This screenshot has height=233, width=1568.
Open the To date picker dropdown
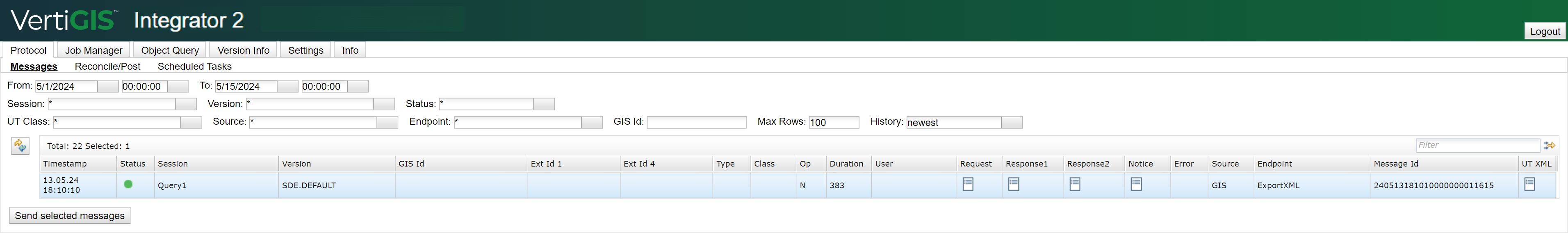coord(288,87)
